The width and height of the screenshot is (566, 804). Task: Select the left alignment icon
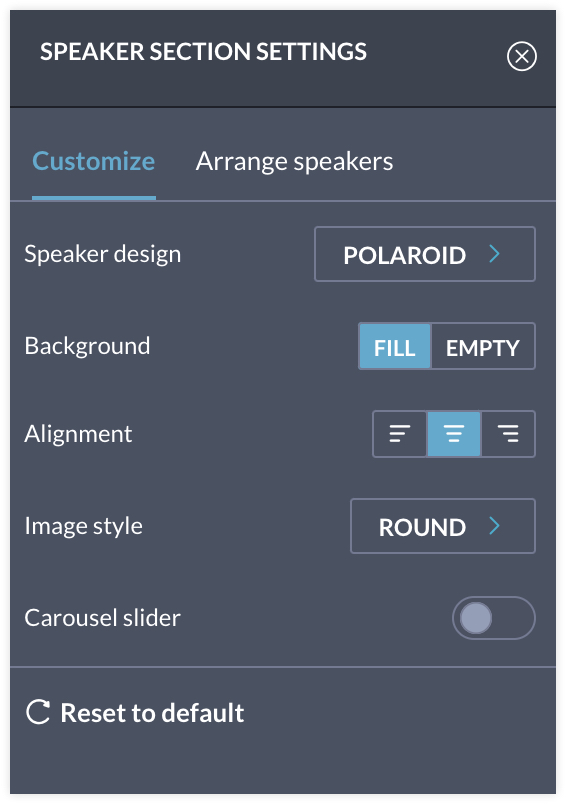coord(400,434)
